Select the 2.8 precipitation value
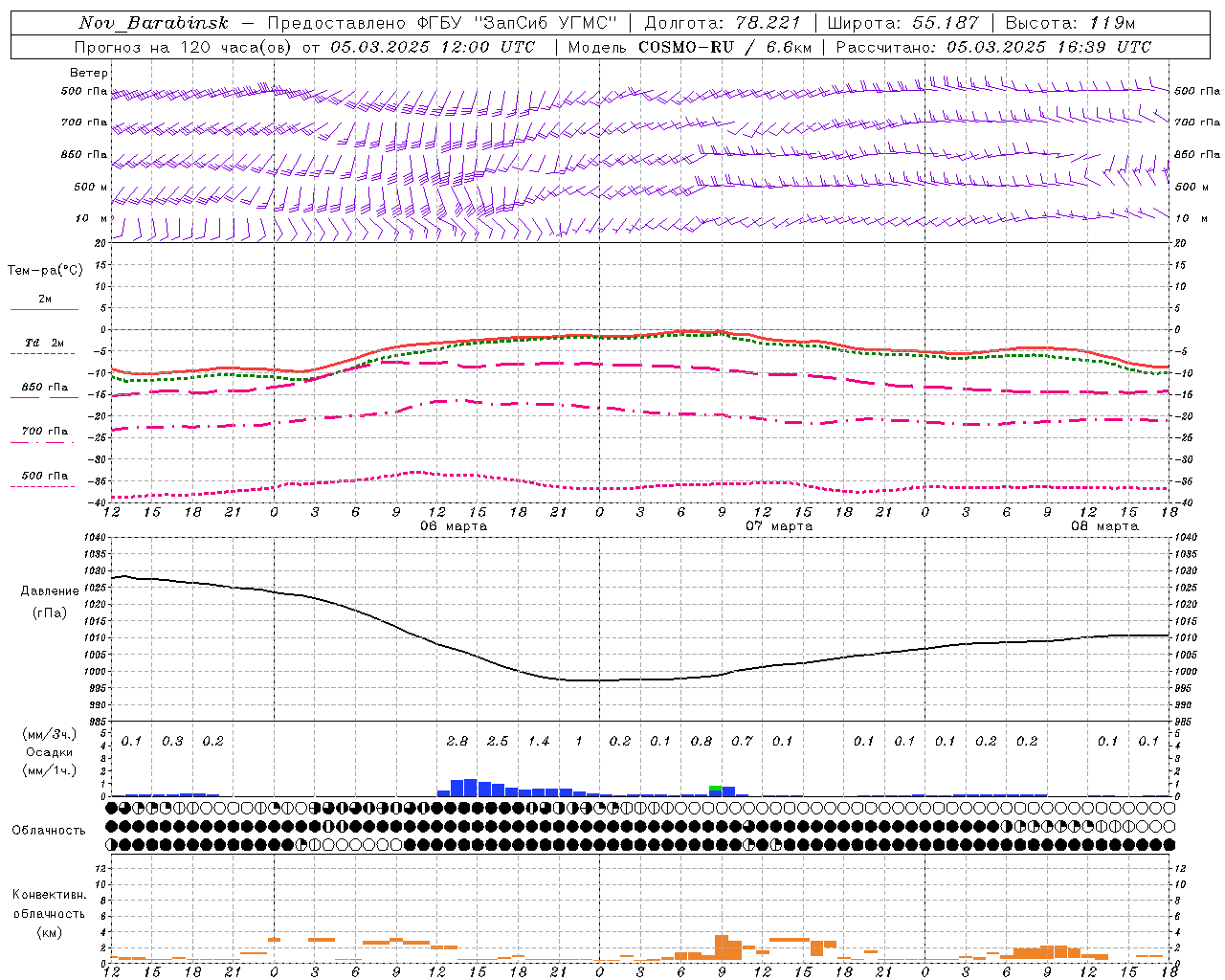This screenshot has width=1225, height=980. tap(457, 742)
